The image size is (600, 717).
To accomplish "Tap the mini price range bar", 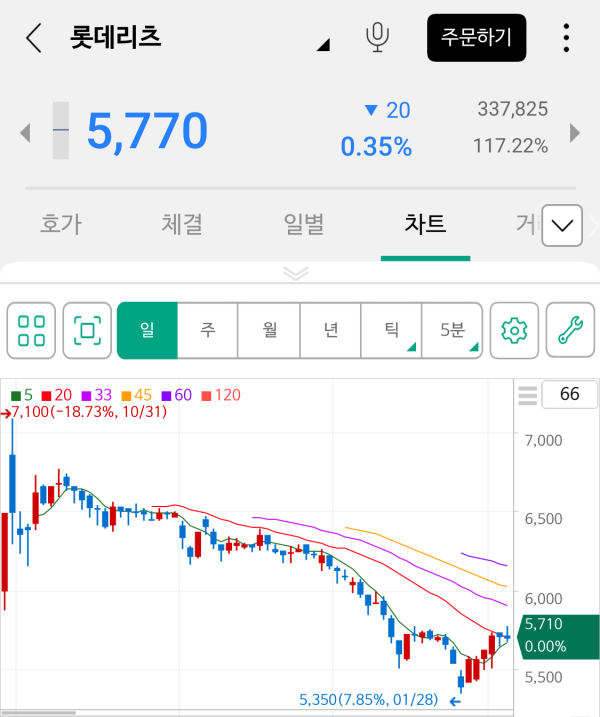I will (61, 130).
